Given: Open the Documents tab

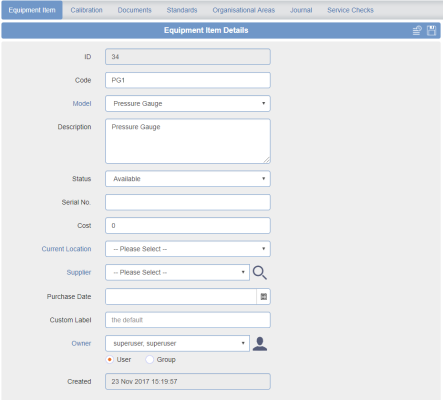Looking at the screenshot, I should [134, 10].
